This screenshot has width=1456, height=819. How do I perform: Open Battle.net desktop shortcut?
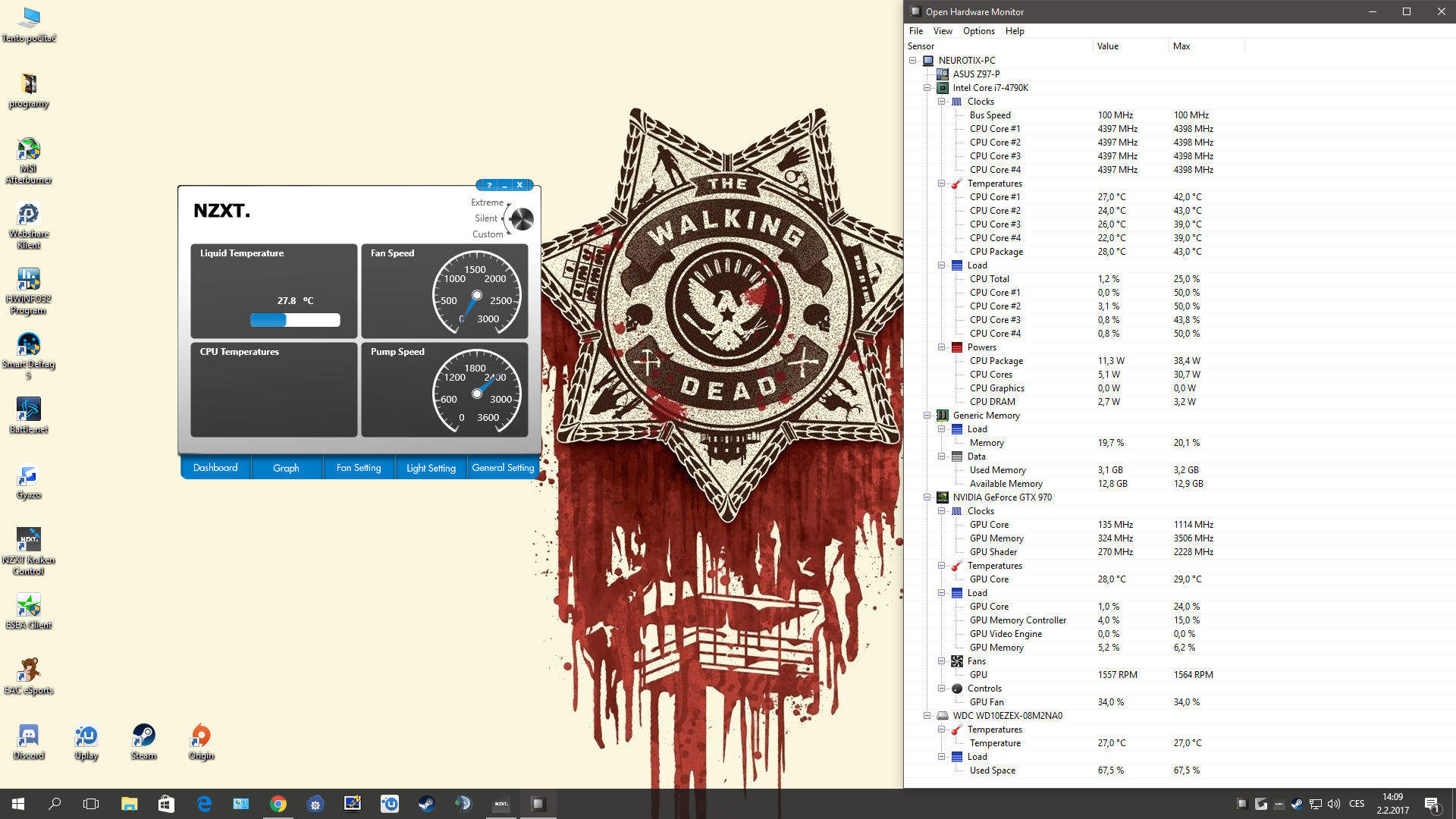pyautogui.click(x=29, y=415)
